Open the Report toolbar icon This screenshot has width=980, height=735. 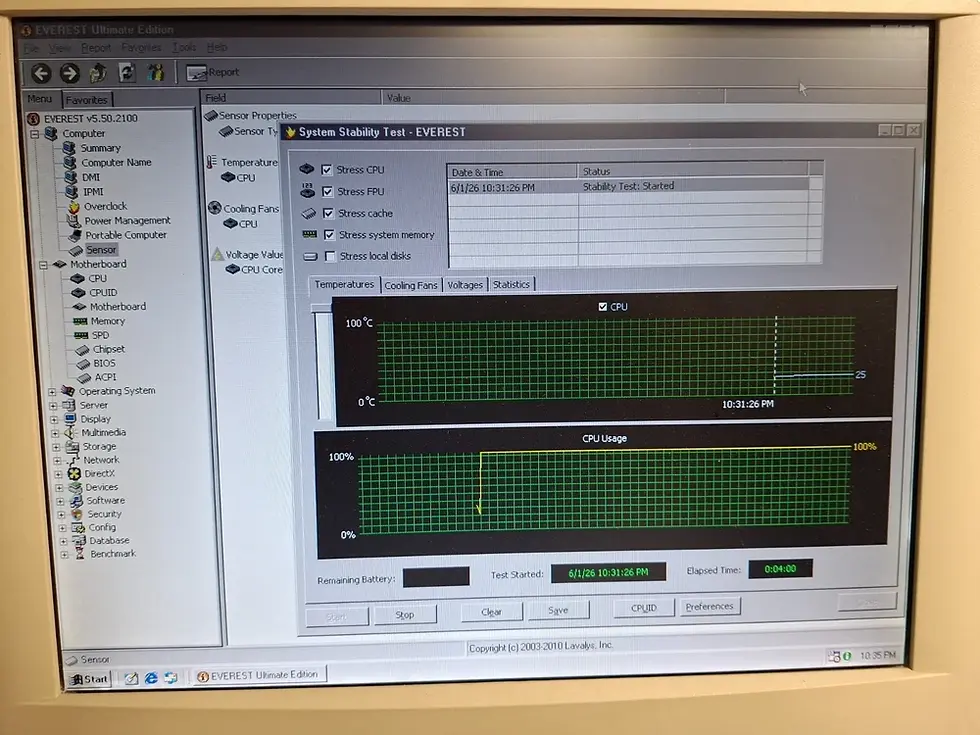pyautogui.click(x=212, y=72)
